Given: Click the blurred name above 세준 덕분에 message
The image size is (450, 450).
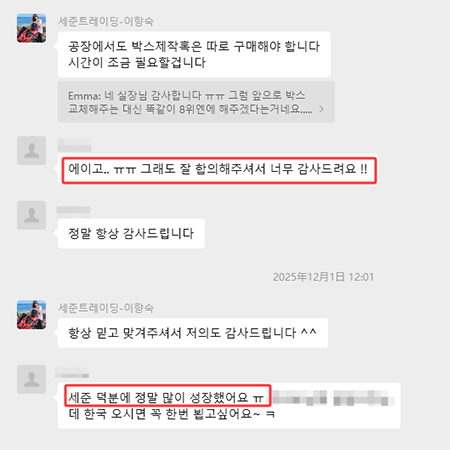Looking at the screenshot, I should (x=72, y=373).
